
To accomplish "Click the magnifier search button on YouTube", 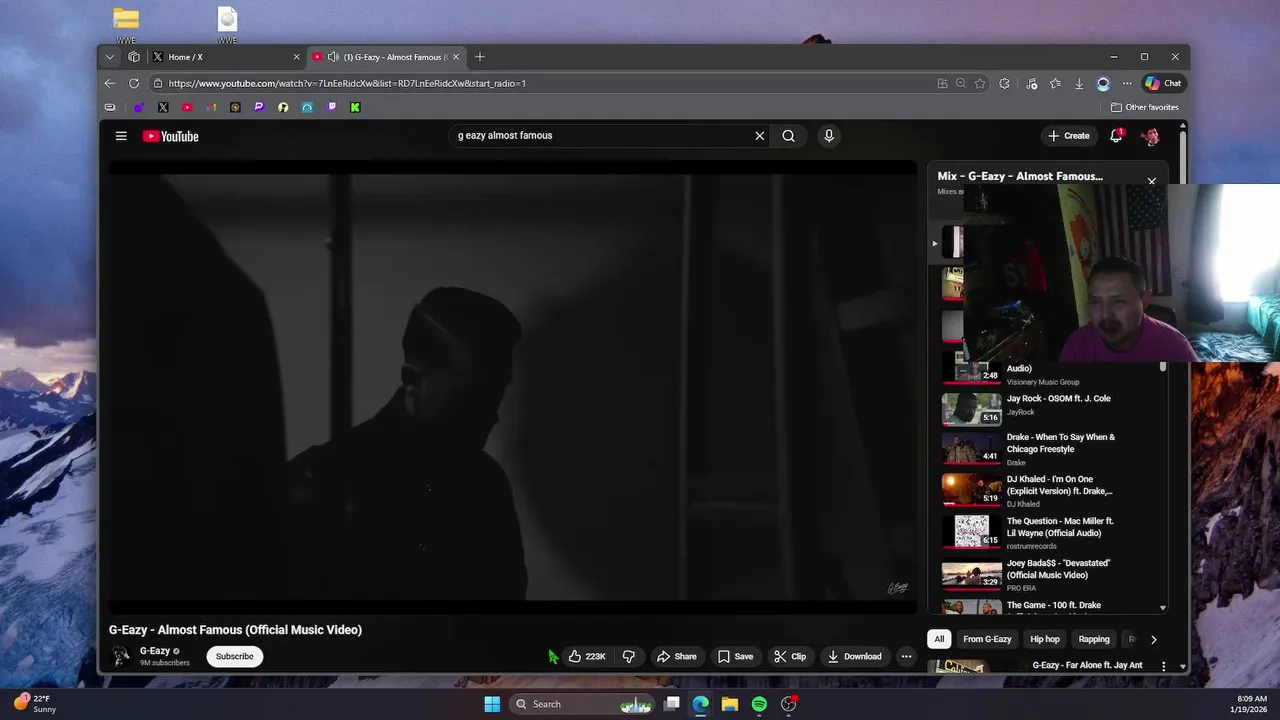I will tap(789, 136).
